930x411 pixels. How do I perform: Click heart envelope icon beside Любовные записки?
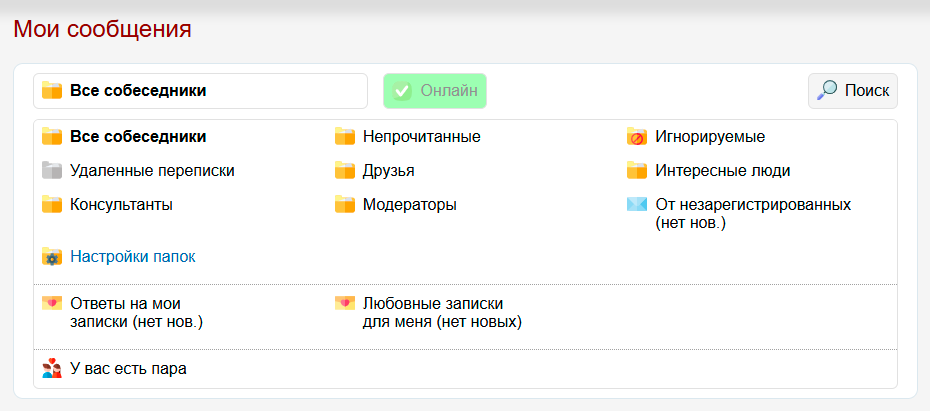point(345,303)
